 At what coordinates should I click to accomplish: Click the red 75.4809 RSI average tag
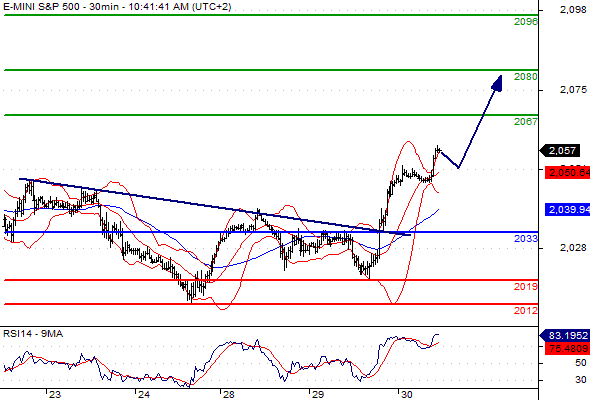567,348
